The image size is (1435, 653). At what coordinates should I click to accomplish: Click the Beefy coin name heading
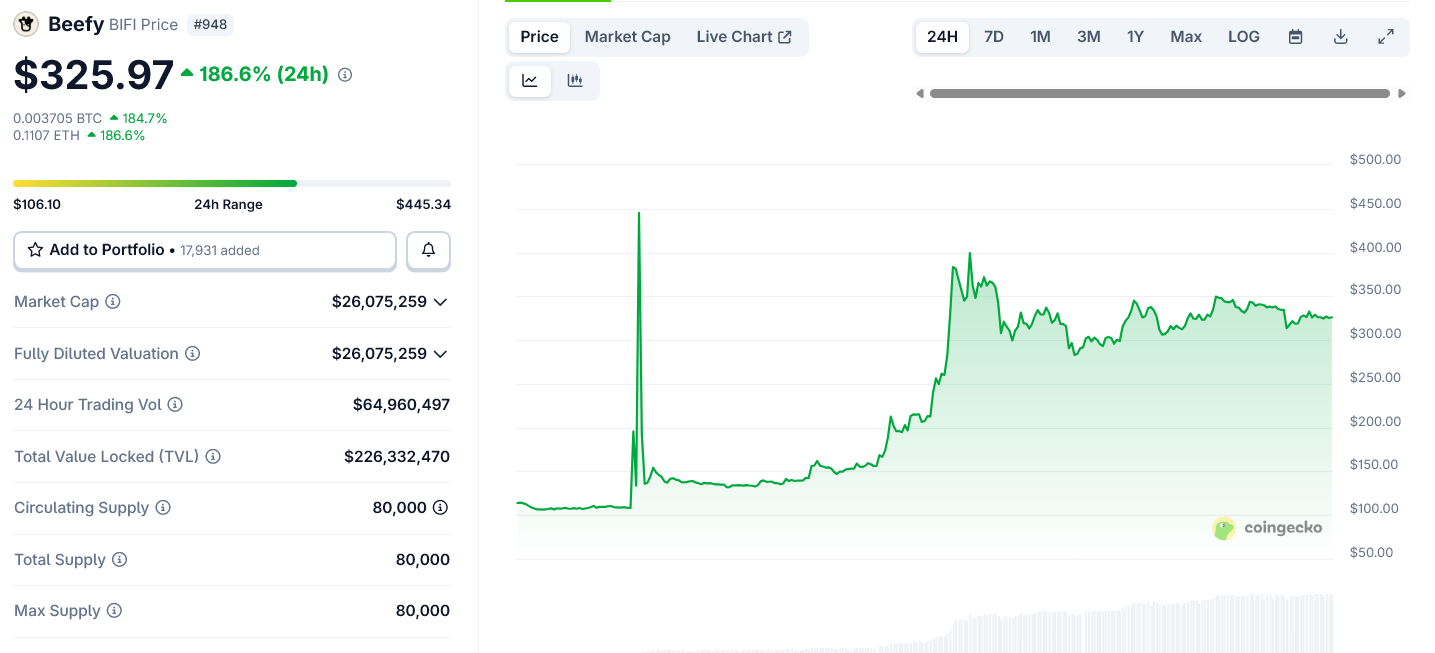point(76,24)
